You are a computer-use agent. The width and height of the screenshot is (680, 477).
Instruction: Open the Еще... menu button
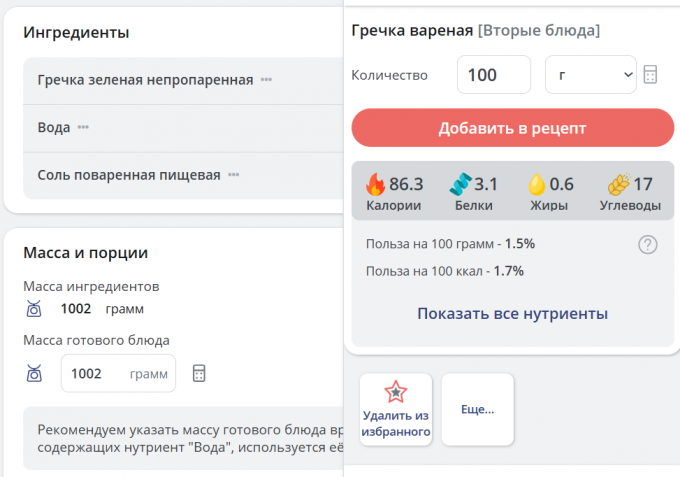477,409
